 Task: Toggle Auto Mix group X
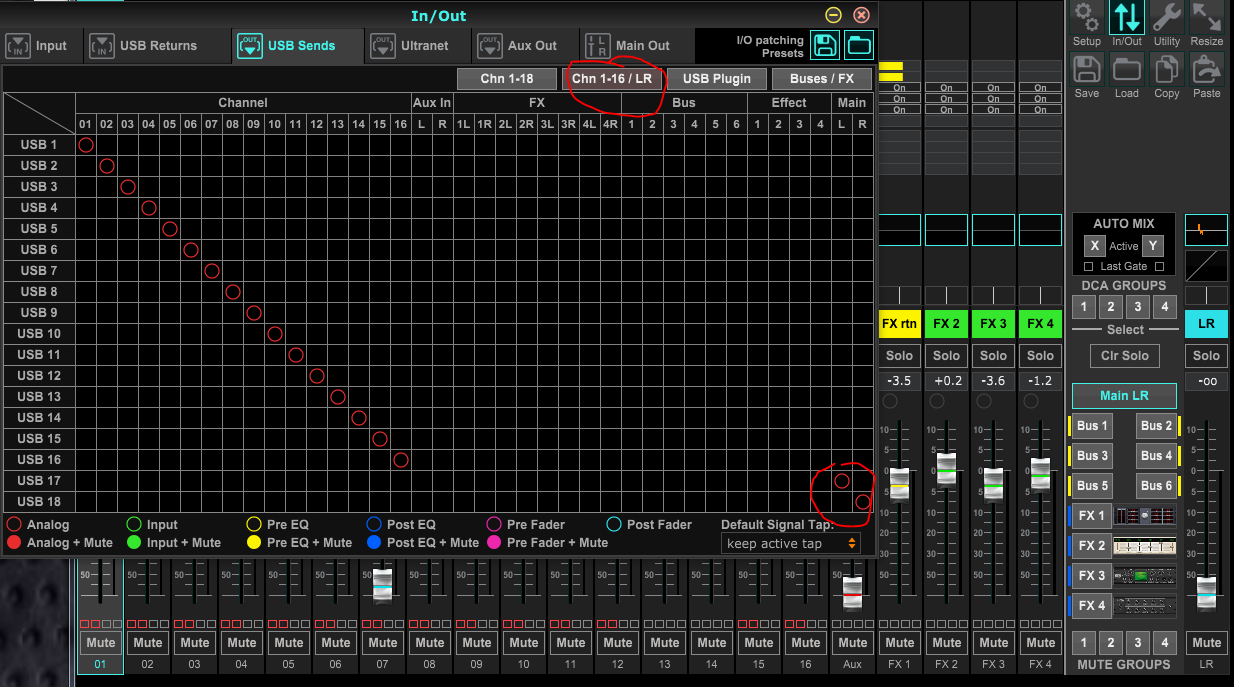(1095, 246)
